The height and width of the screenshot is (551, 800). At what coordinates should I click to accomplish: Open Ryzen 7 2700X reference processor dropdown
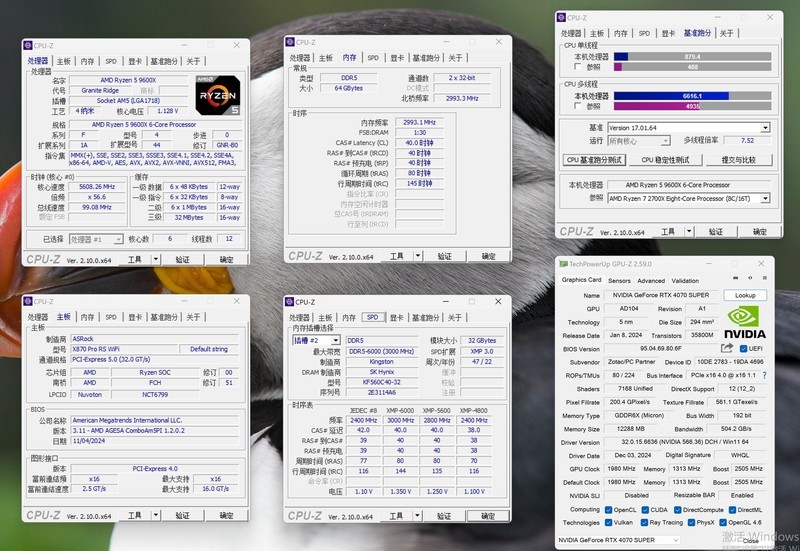(688, 198)
